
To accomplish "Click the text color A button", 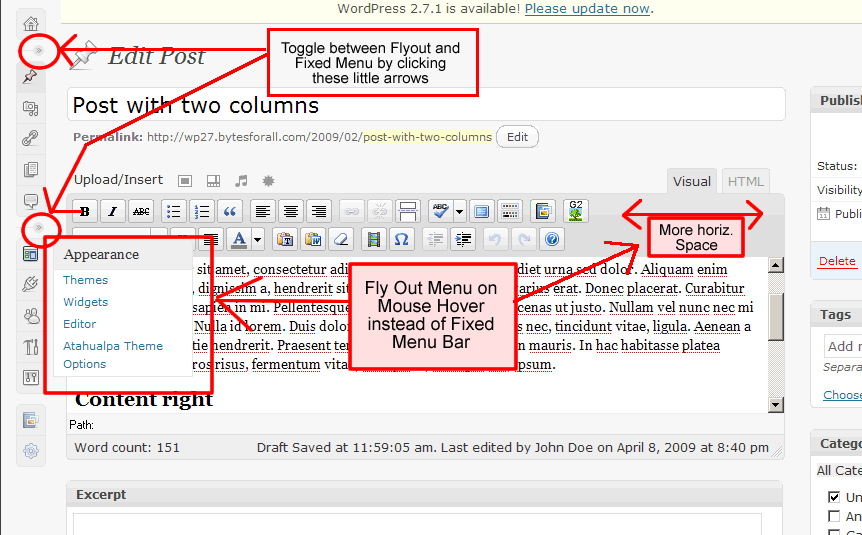I will point(239,239).
